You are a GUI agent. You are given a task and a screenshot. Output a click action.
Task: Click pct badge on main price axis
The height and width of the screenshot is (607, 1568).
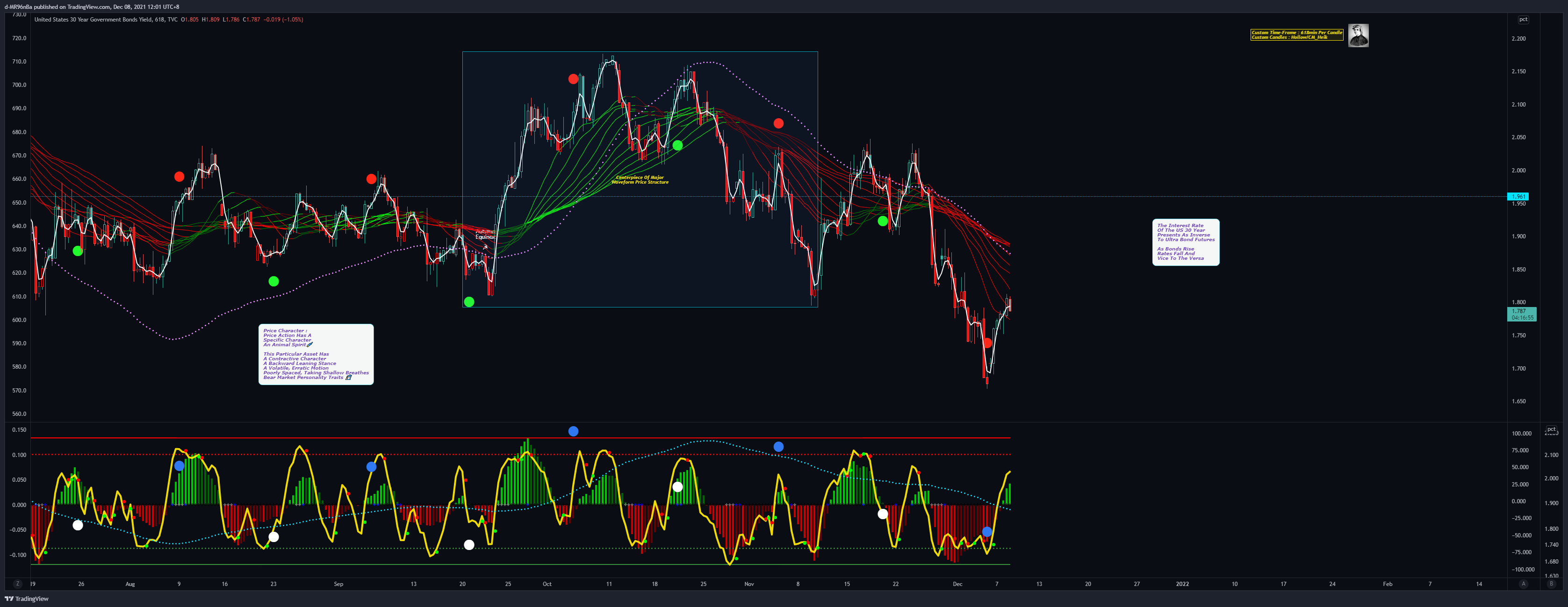(1523, 20)
